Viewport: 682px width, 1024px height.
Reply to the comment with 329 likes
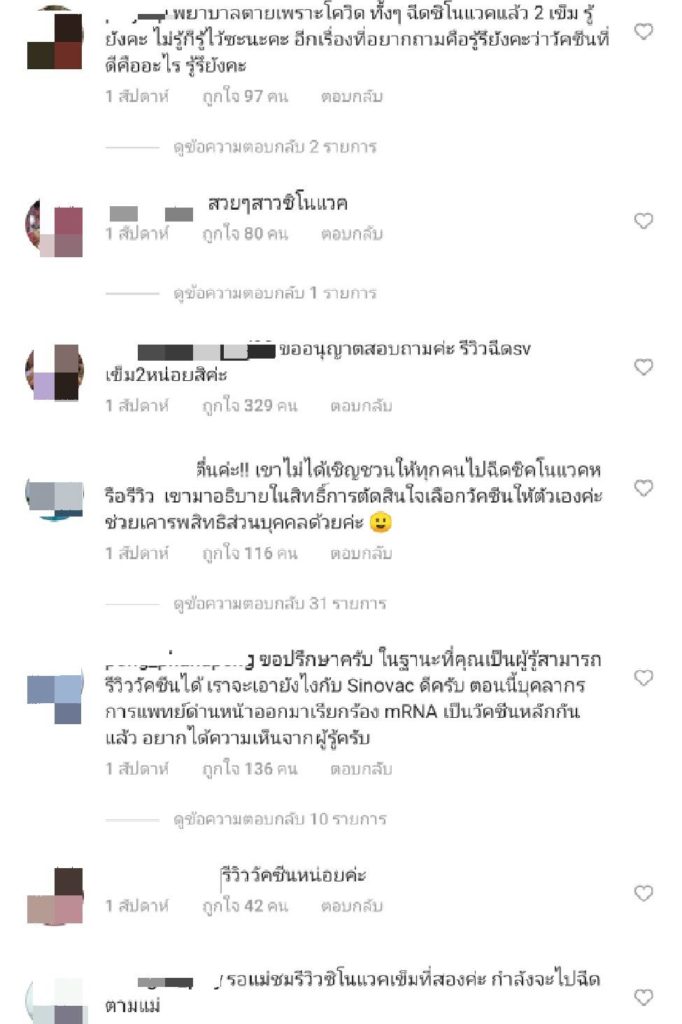pos(361,406)
